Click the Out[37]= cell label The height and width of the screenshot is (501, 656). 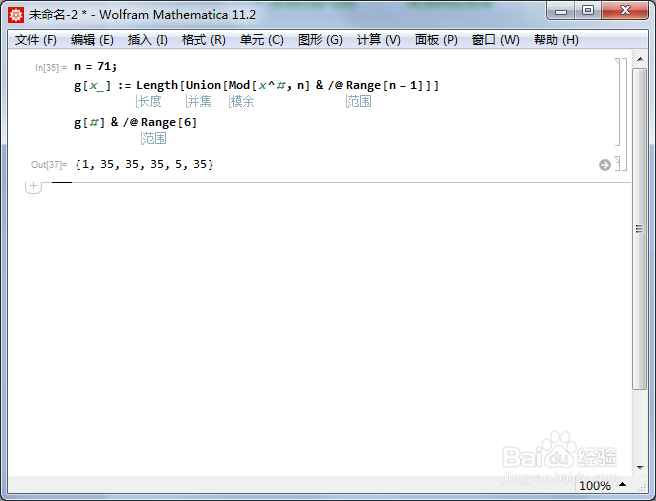(x=49, y=165)
